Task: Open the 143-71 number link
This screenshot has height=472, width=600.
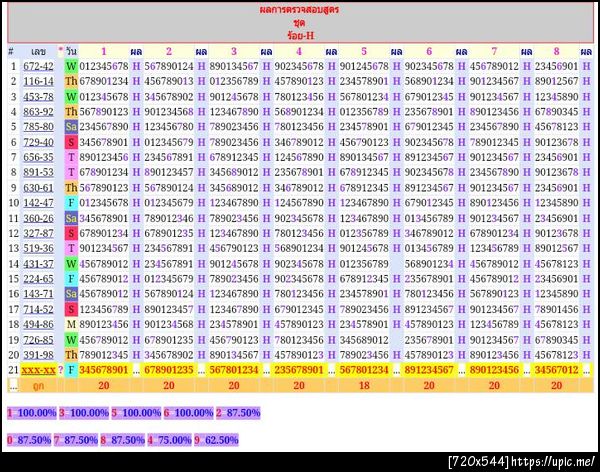Action: (38, 294)
